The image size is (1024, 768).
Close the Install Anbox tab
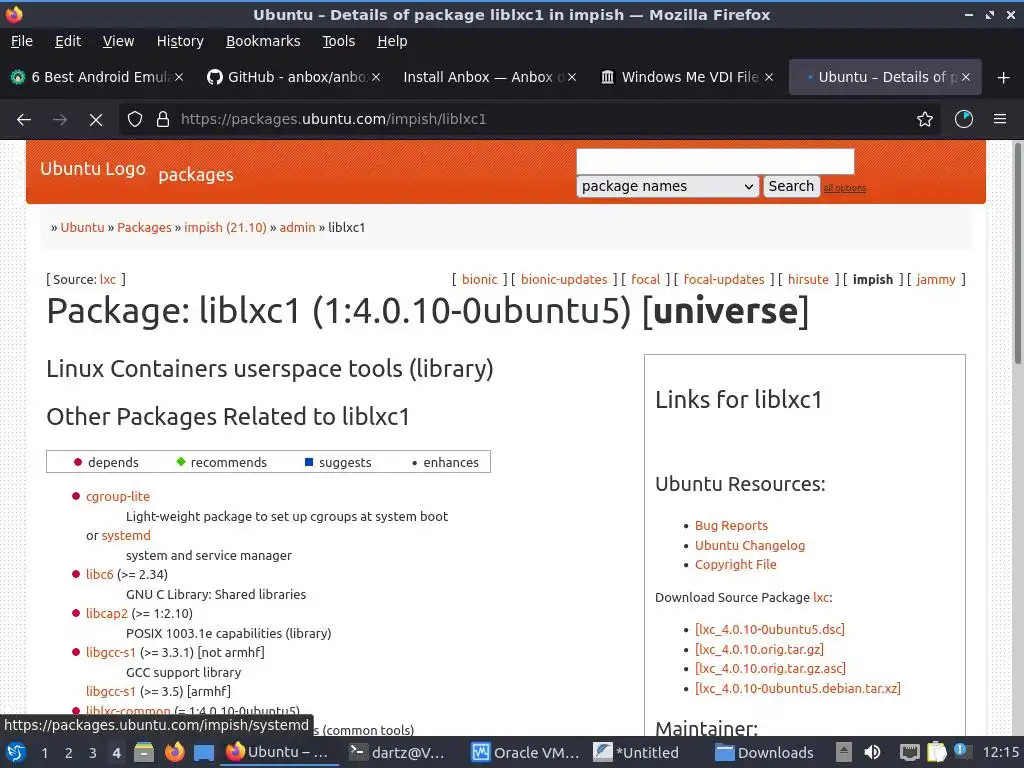point(572,77)
